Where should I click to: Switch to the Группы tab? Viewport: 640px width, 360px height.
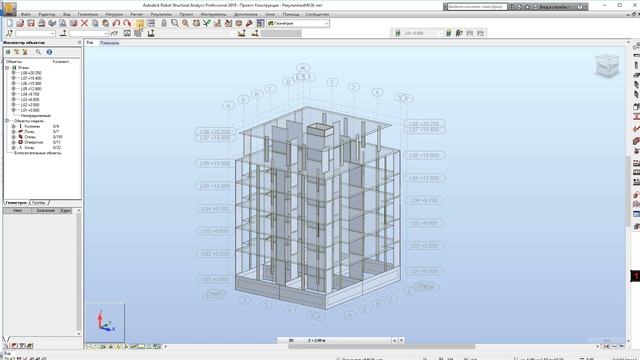[x=39, y=202]
